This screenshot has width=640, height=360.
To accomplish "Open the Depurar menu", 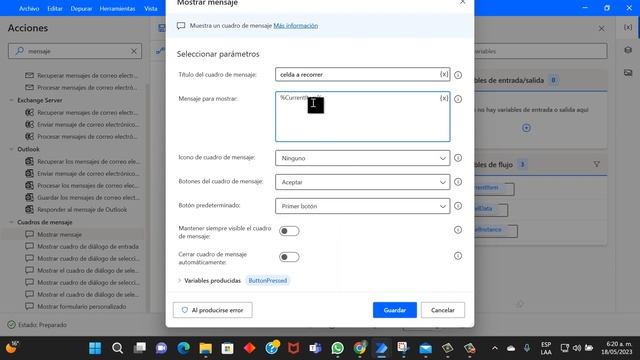I will 81,8.
